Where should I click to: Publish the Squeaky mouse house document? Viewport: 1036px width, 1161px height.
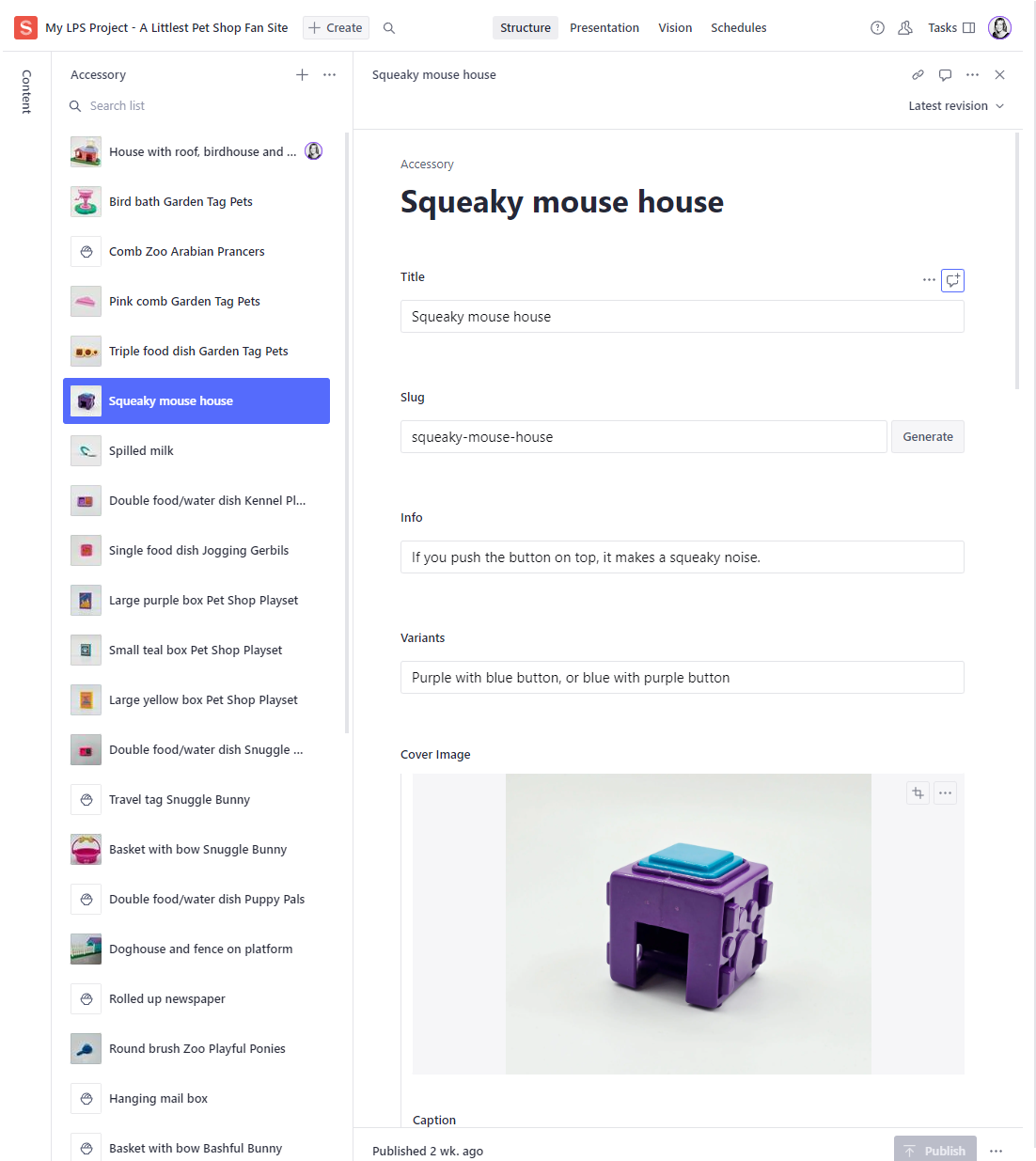934,1150
